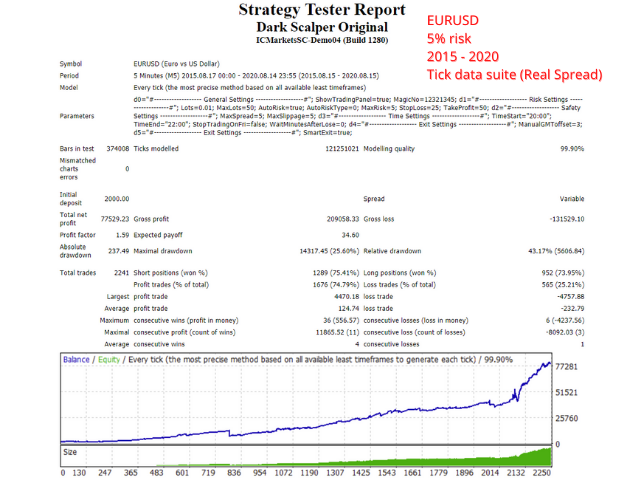Click the red 2015 - 2020 note
Image resolution: width=640 pixels, height=480 pixels.
pyautogui.click(x=463, y=56)
